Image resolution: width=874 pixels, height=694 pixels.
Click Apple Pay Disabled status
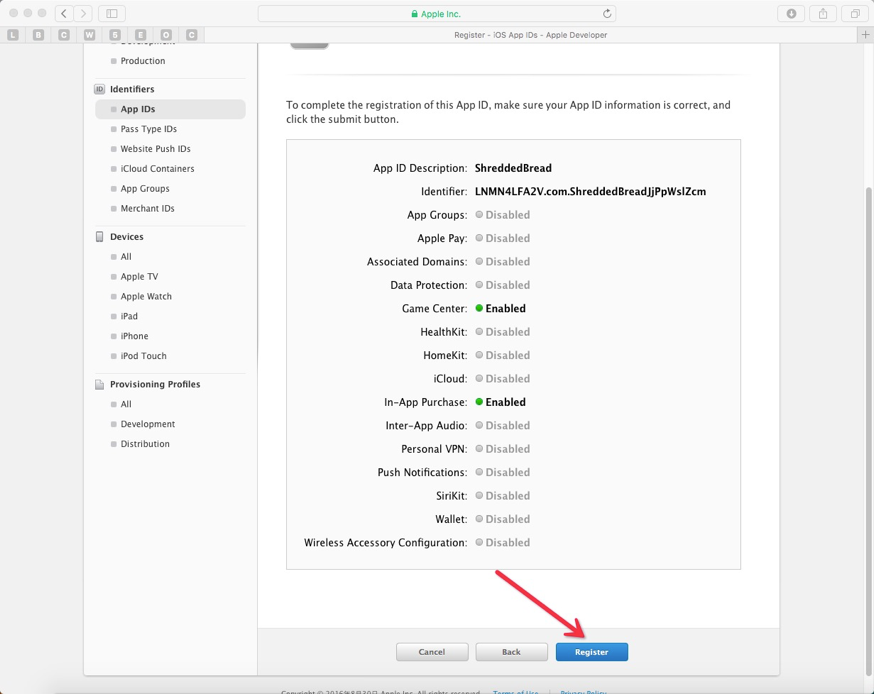503,239
